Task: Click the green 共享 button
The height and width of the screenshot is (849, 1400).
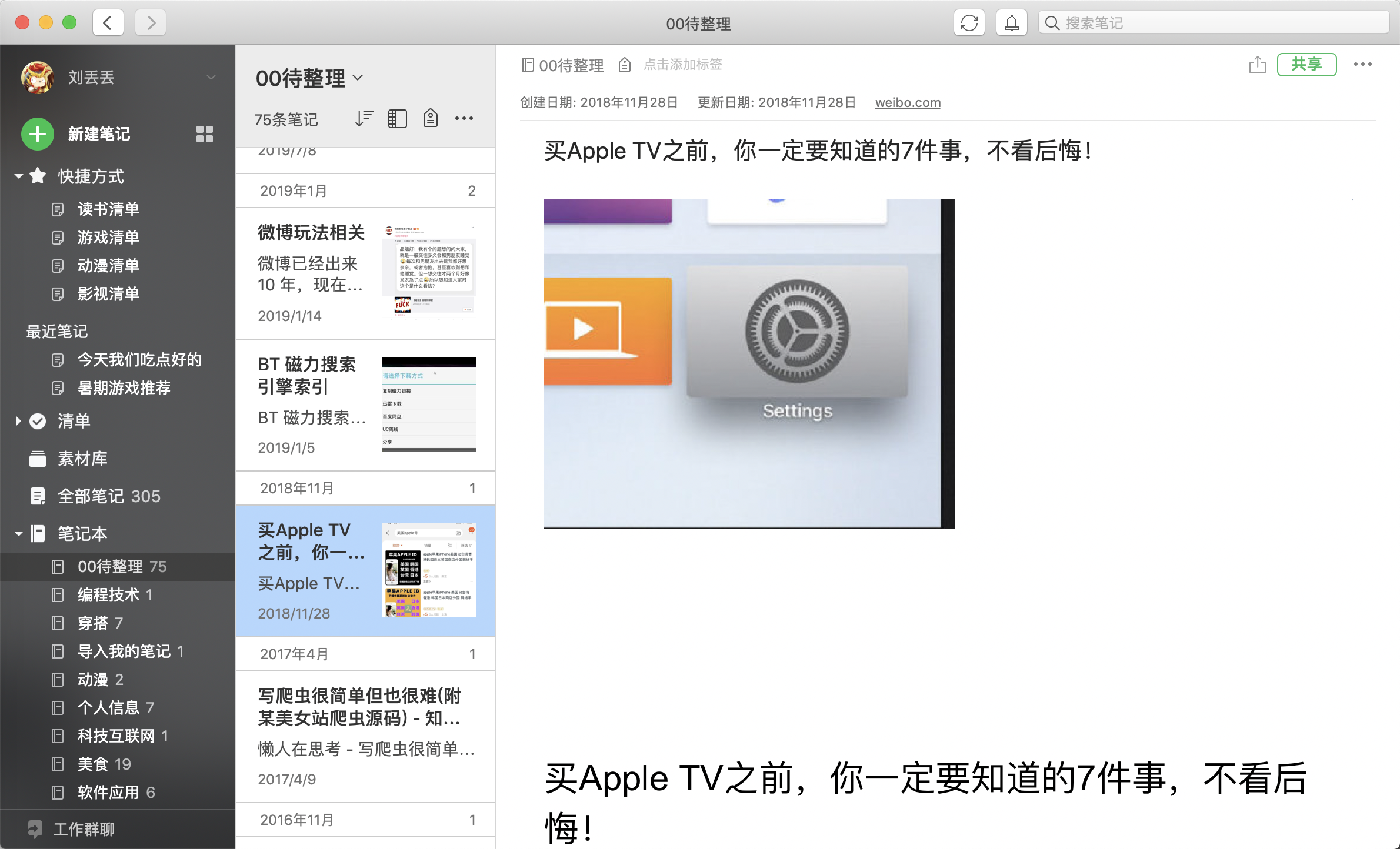Action: (x=1306, y=65)
